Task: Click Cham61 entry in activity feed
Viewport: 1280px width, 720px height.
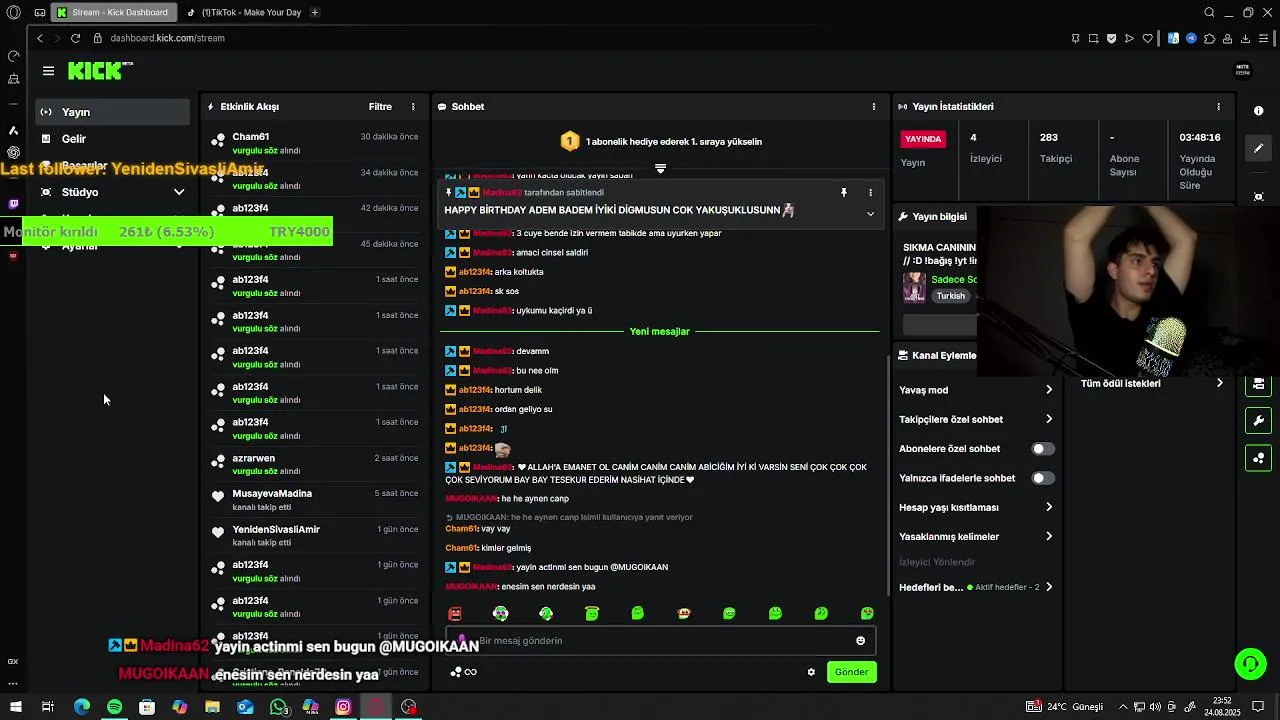Action: click(314, 143)
